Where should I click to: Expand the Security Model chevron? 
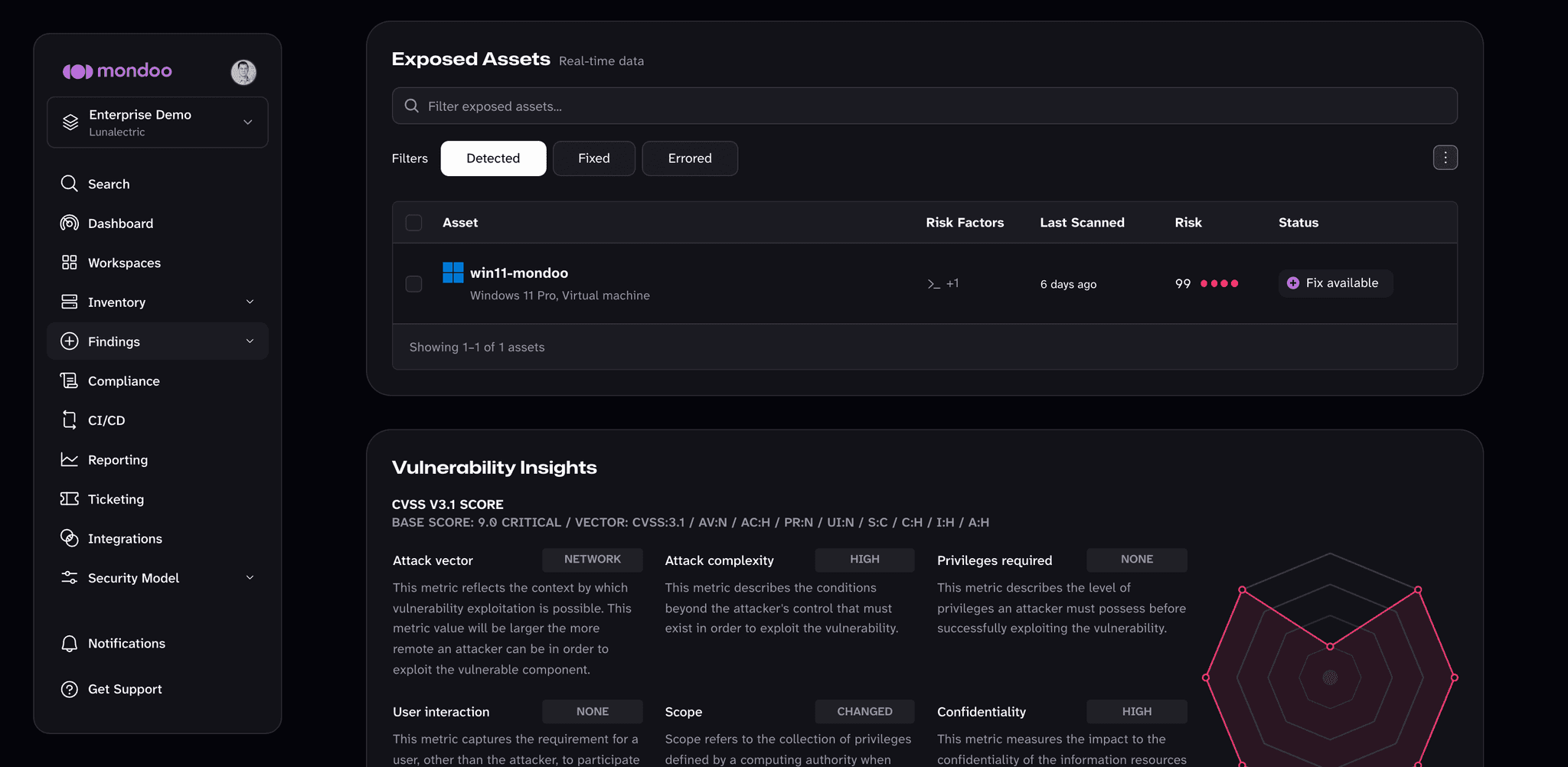coord(250,578)
